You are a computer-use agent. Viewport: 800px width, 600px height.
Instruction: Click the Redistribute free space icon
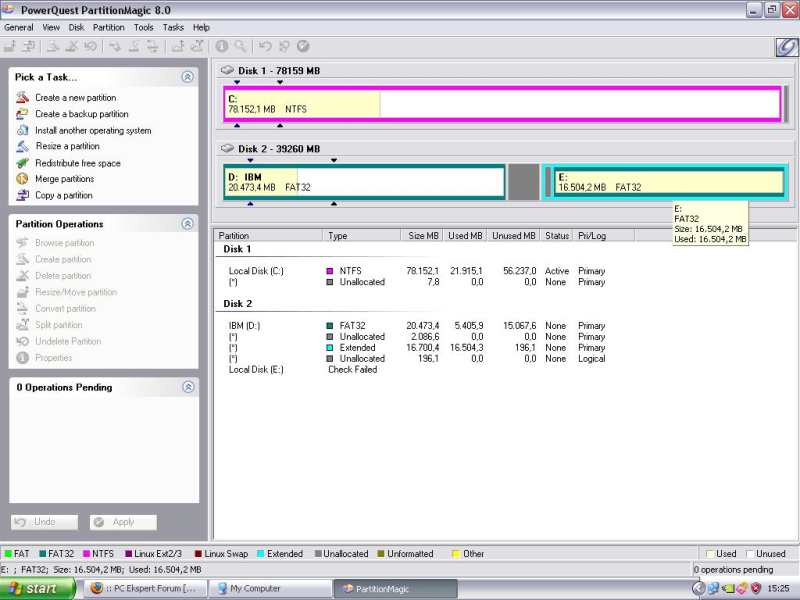(22, 163)
